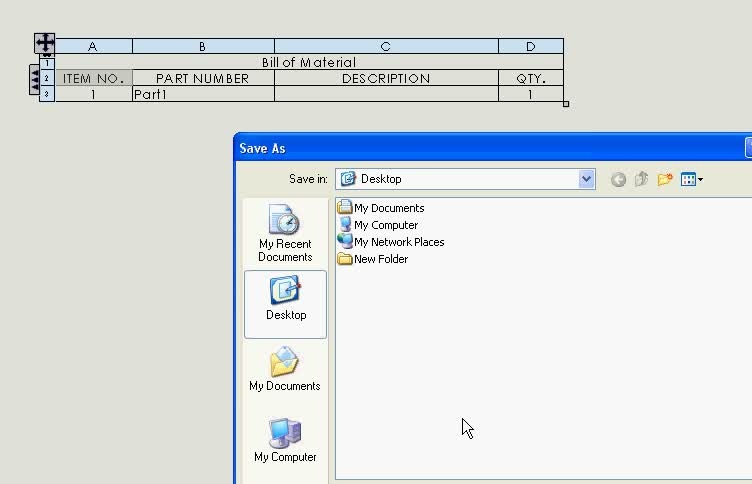The image size is (752, 484).
Task: Open My Computer in the places bar
Action: tap(285, 440)
